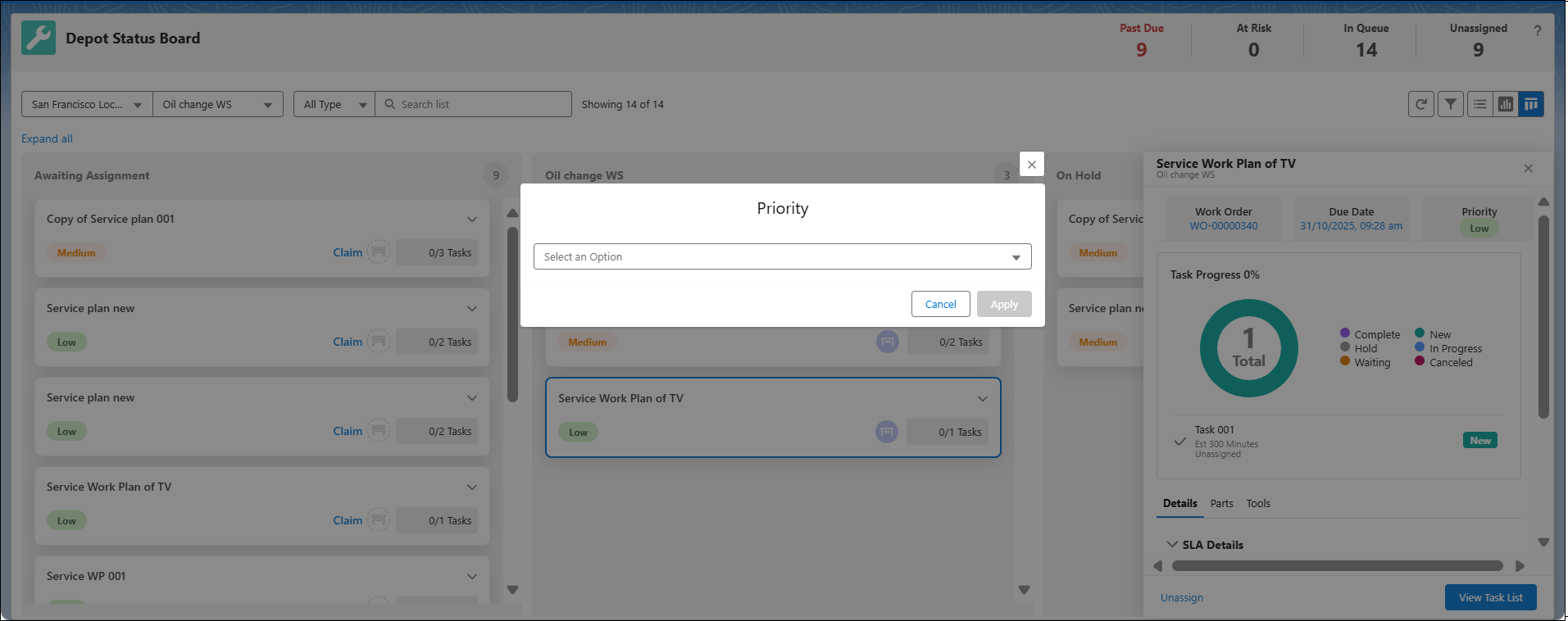Click Expand all link
The height and width of the screenshot is (621, 1568).
click(47, 138)
